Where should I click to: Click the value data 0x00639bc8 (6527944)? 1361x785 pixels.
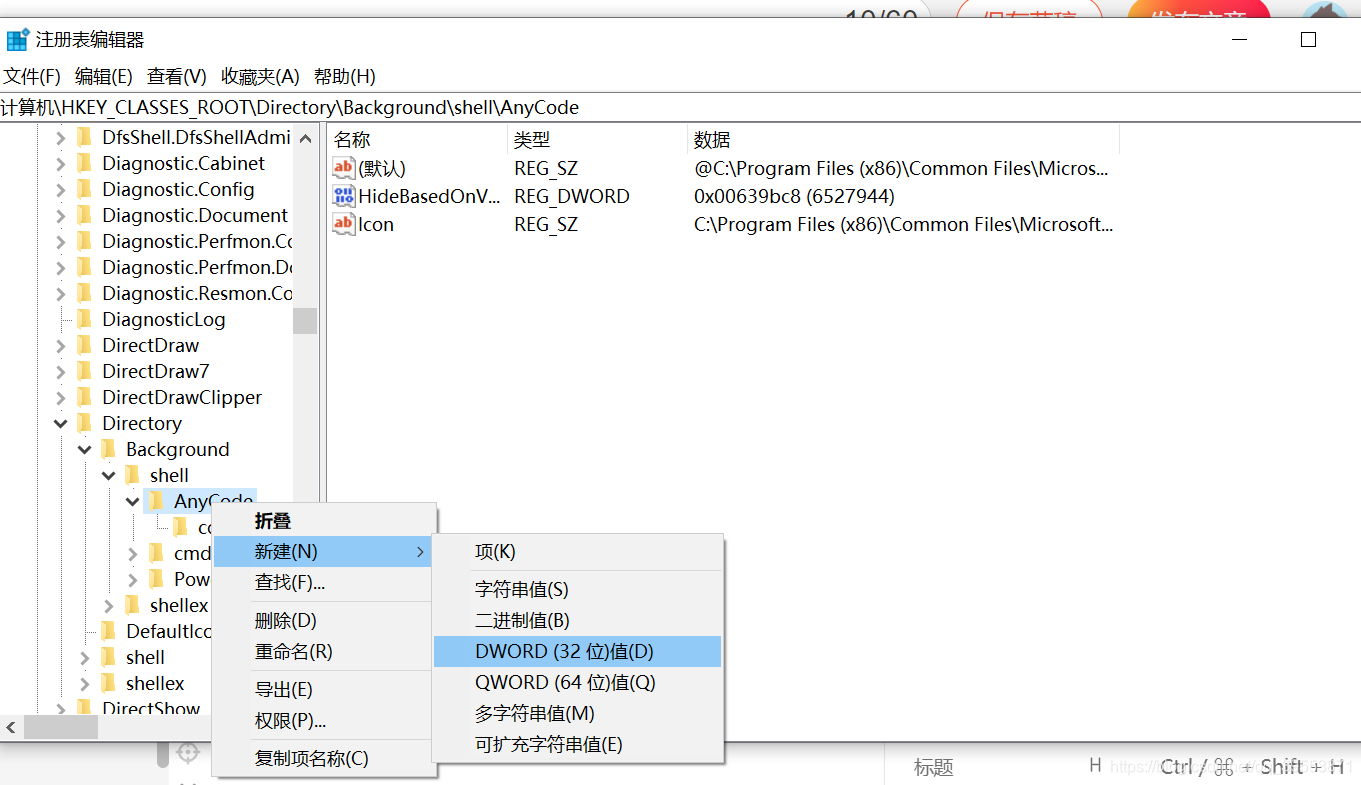794,196
